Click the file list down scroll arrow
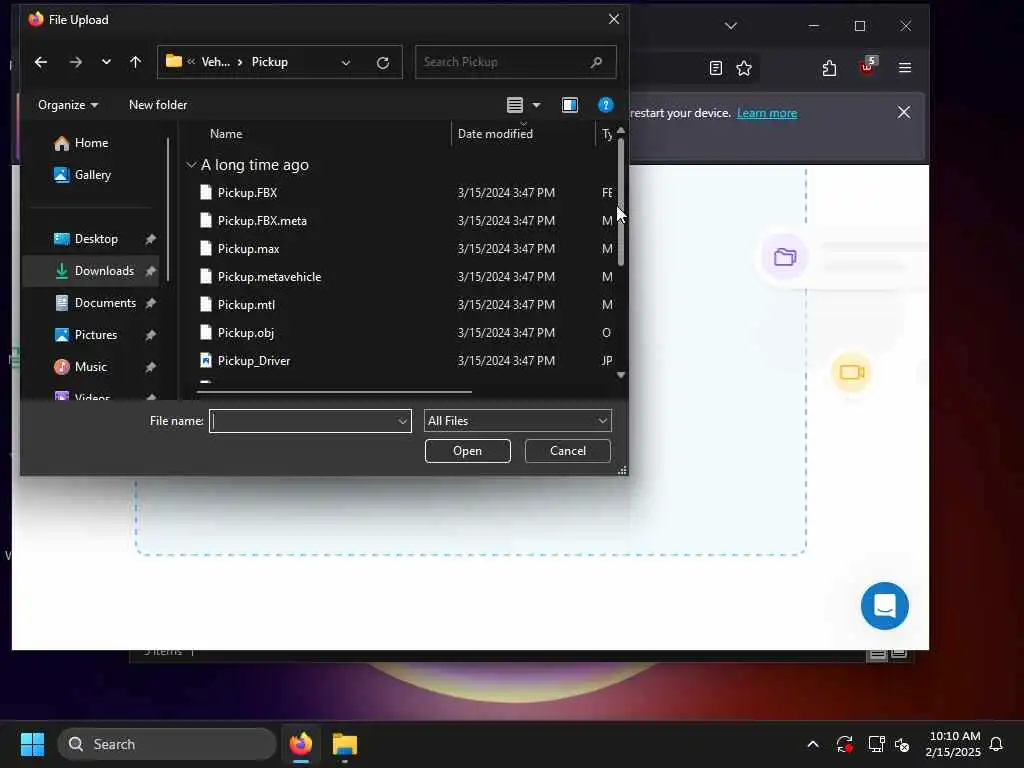Viewport: 1024px width, 768px height. (x=620, y=375)
